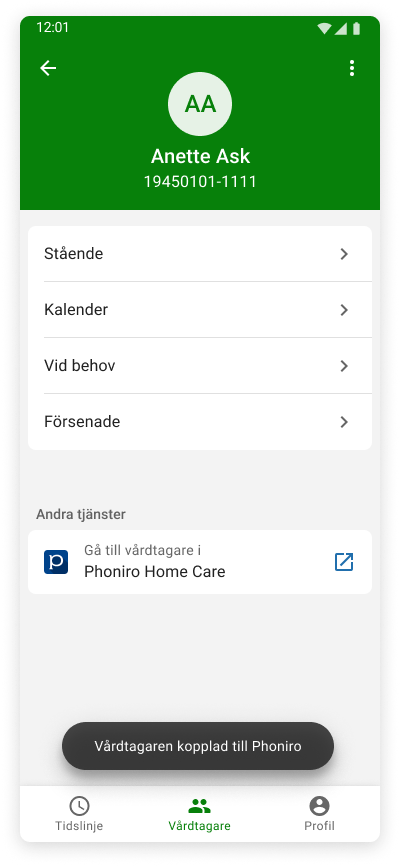Open the three-dot overflow menu

point(351,68)
